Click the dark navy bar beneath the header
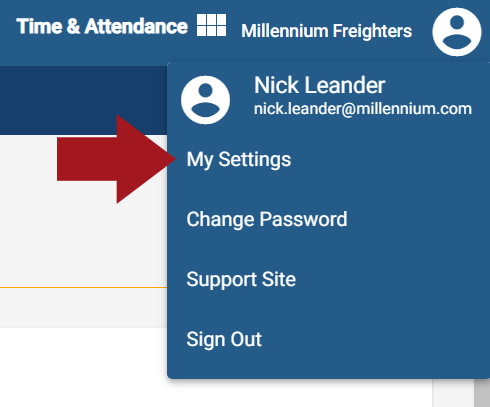 point(83,100)
